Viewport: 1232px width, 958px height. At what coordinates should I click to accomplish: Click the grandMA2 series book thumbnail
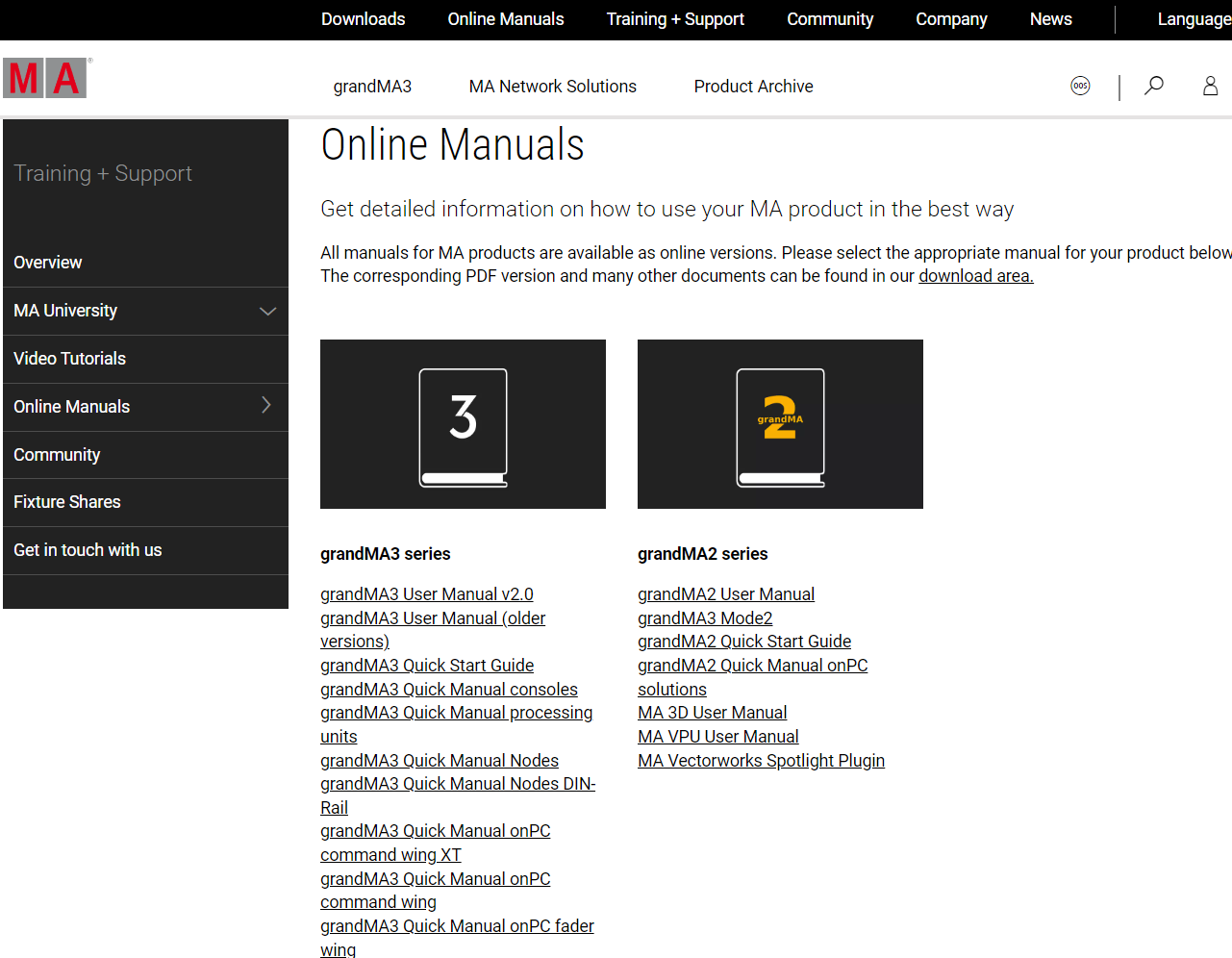coord(780,423)
